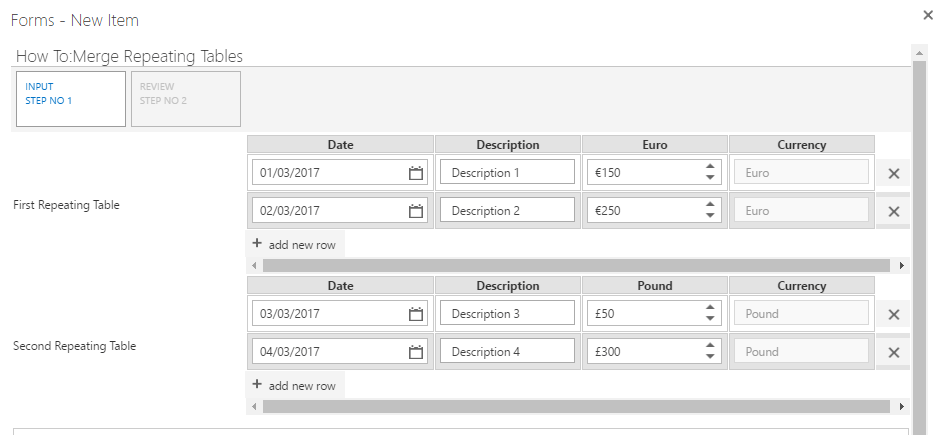
Task: Click the vertical scrollbar up arrow
Action: click(919, 53)
